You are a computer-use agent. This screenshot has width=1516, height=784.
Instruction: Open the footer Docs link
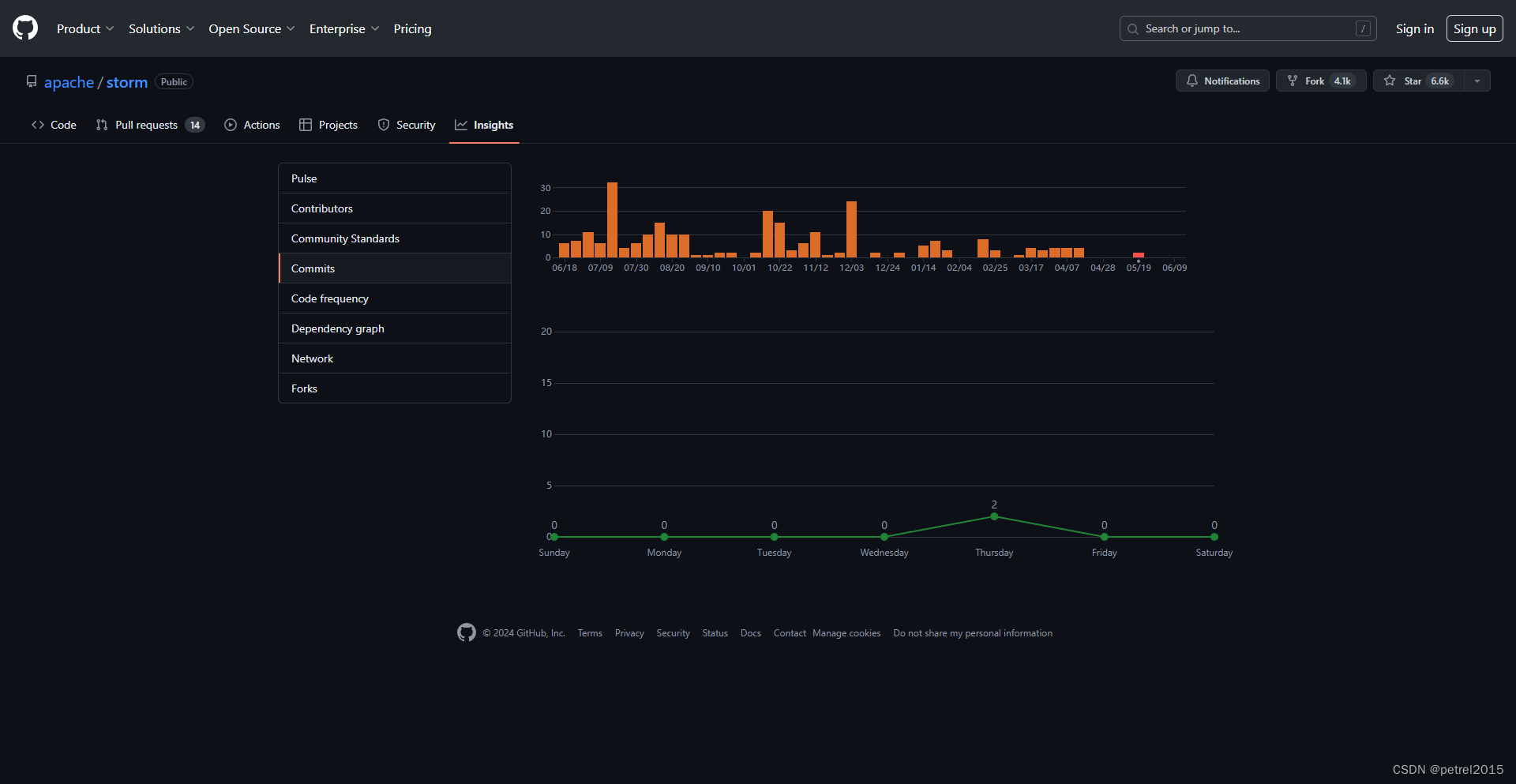[751, 633]
